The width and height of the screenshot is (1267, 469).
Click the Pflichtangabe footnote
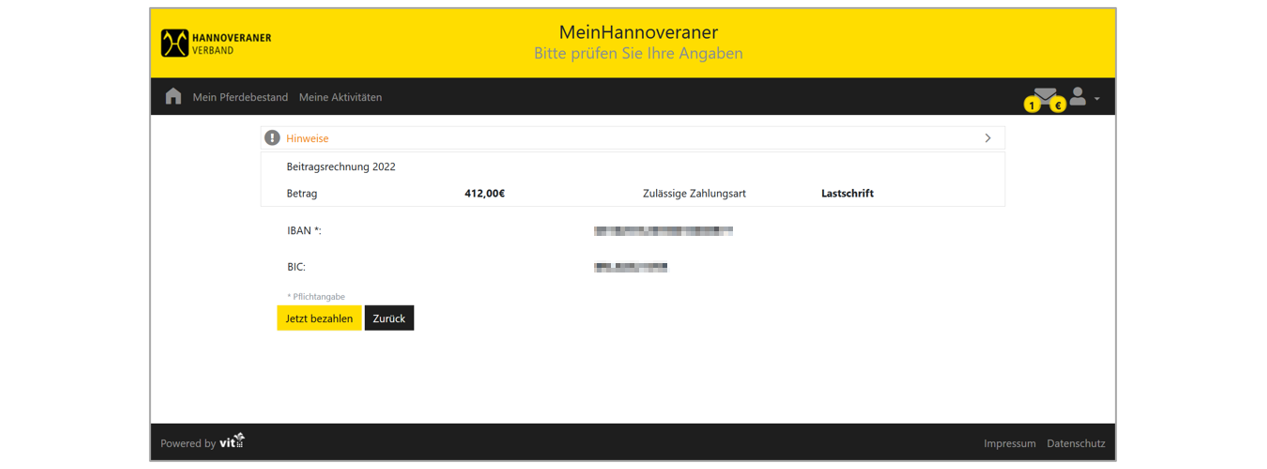[316, 297]
